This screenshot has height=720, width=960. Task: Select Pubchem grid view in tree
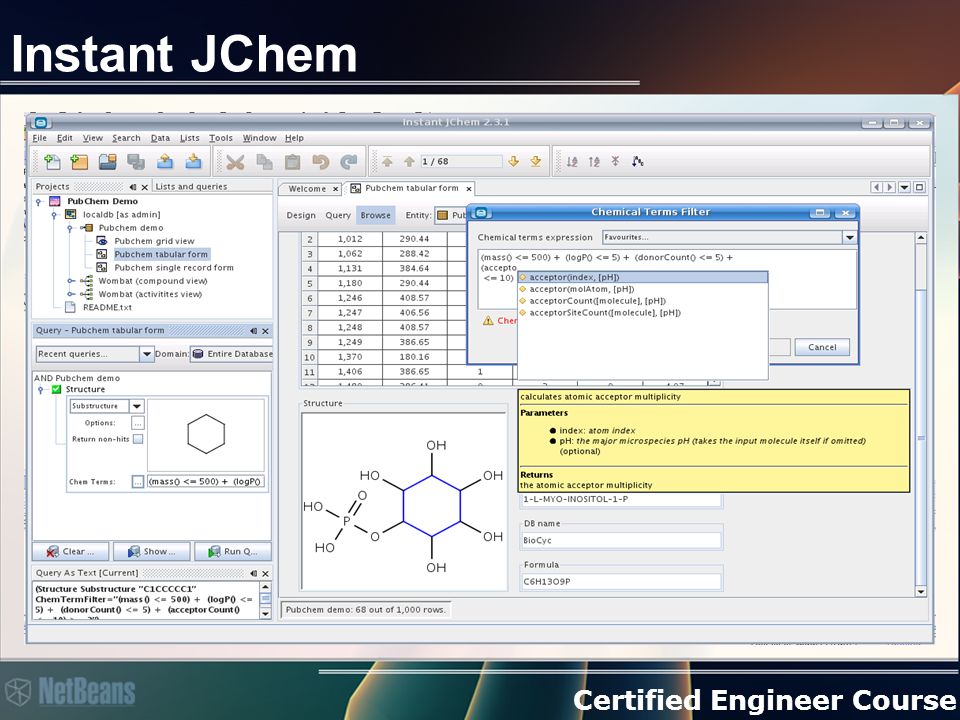tap(154, 241)
